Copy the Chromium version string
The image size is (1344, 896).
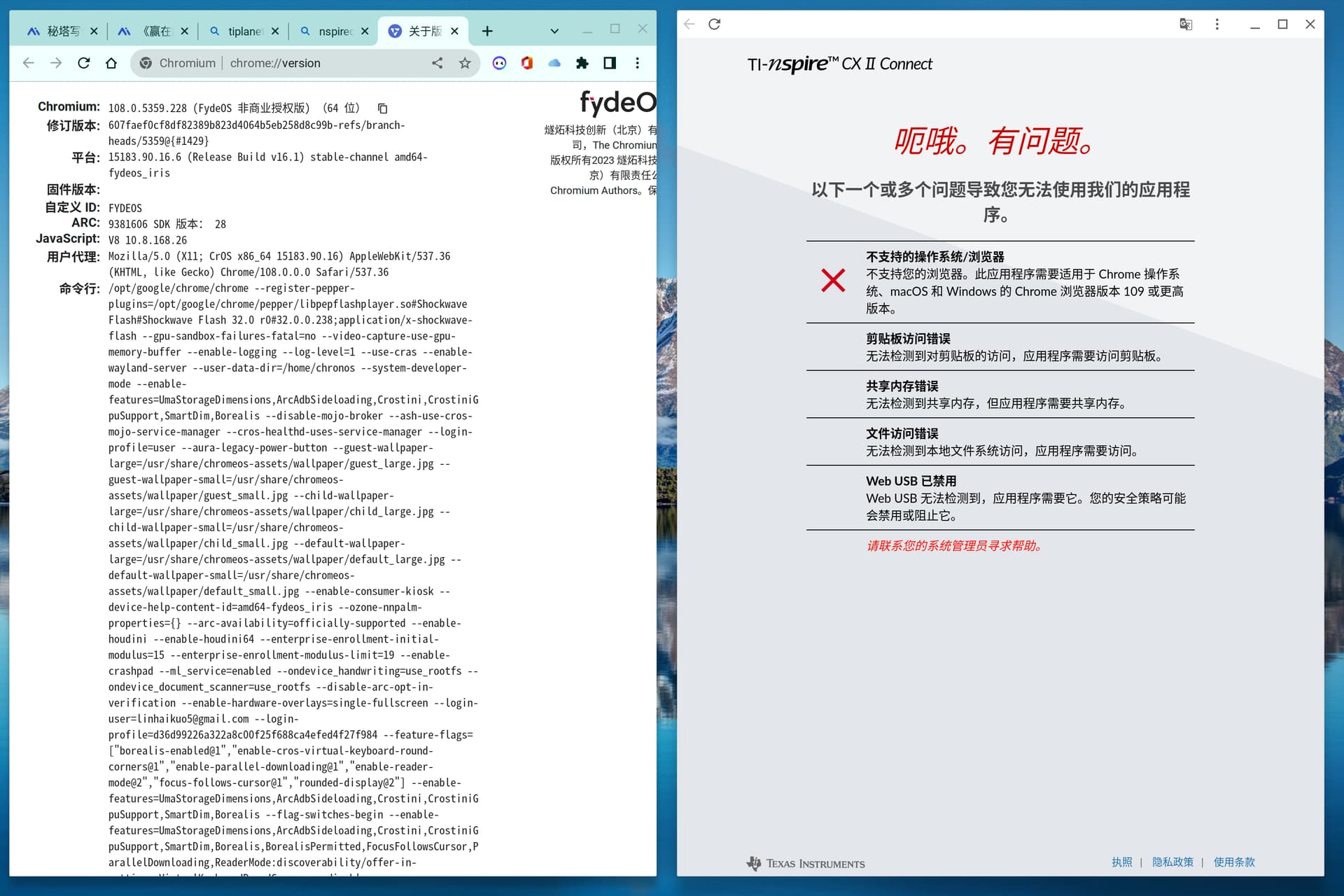382,108
